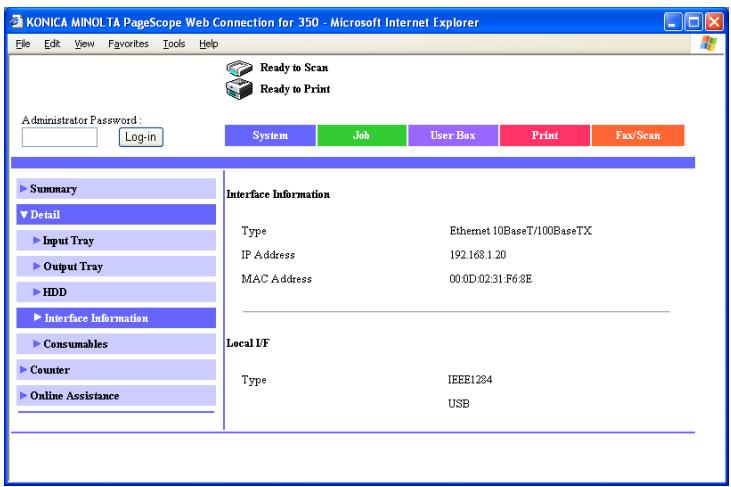The height and width of the screenshot is (487, 731).
Task: Click the Counter arrow triangle
Action: pyautogui.click(x=23, y=369)
